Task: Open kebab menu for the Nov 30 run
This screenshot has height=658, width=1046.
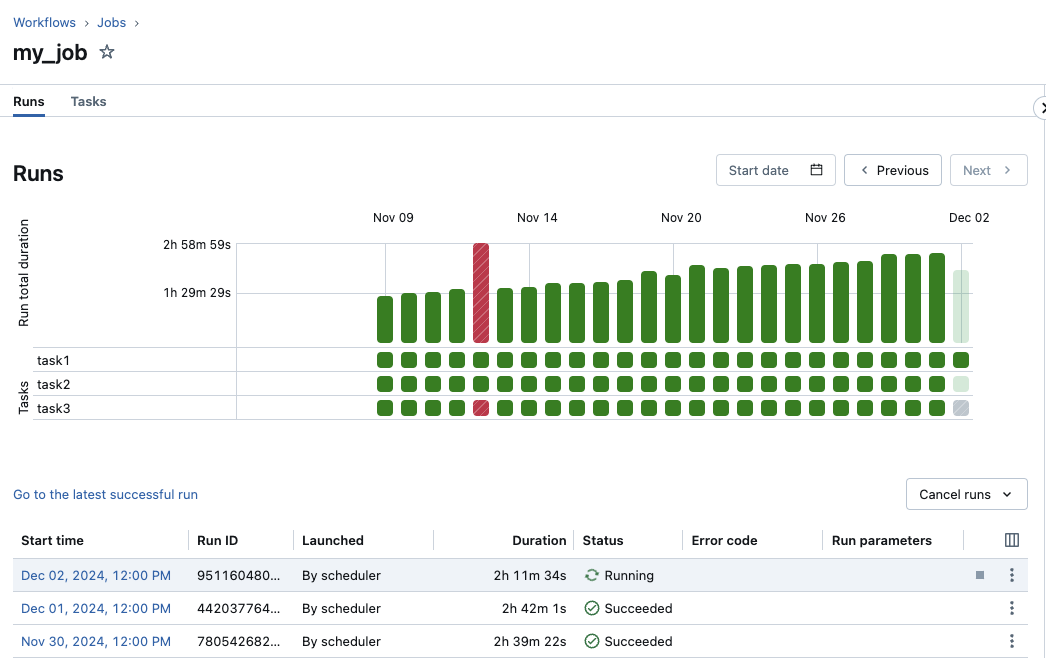Action: click(x=1012, y=641)
